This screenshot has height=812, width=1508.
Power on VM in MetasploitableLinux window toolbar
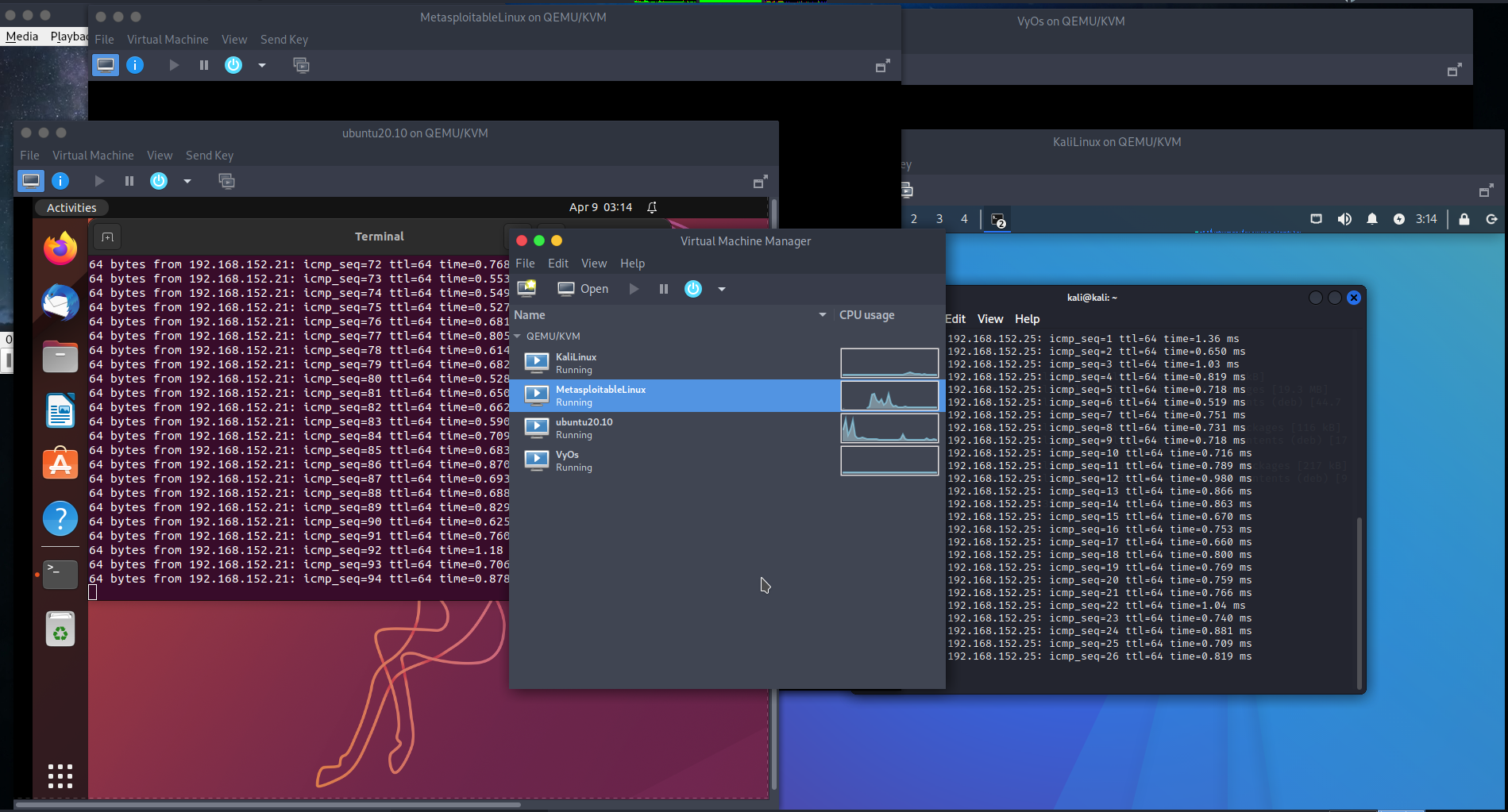click(x=174, y=65)
